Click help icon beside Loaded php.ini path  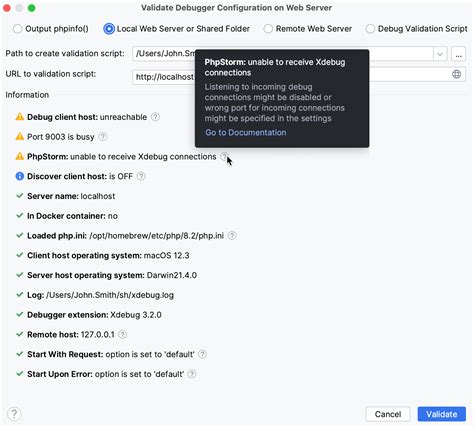(x=232, y=236)
